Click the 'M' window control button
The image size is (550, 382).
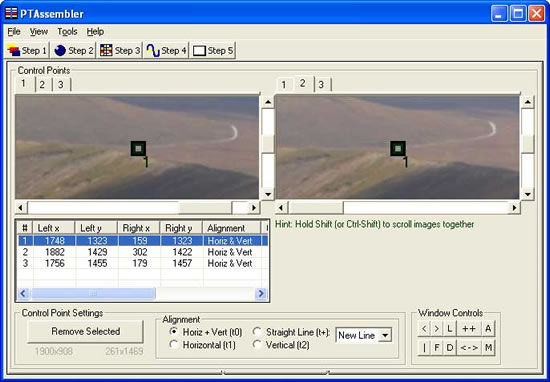[488, 348]
